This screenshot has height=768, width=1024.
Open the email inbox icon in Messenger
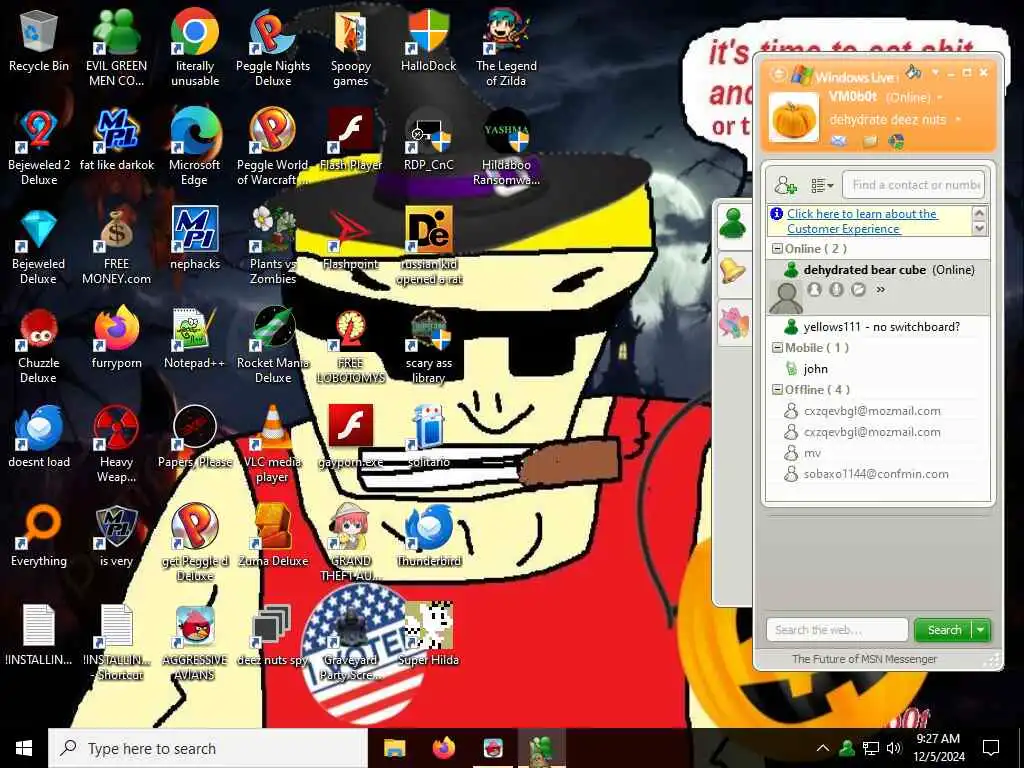(x=839, y=141)
